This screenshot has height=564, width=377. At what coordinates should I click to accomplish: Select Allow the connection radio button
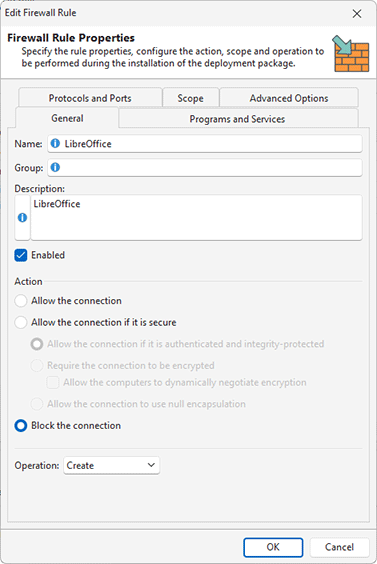coord(21,301)
